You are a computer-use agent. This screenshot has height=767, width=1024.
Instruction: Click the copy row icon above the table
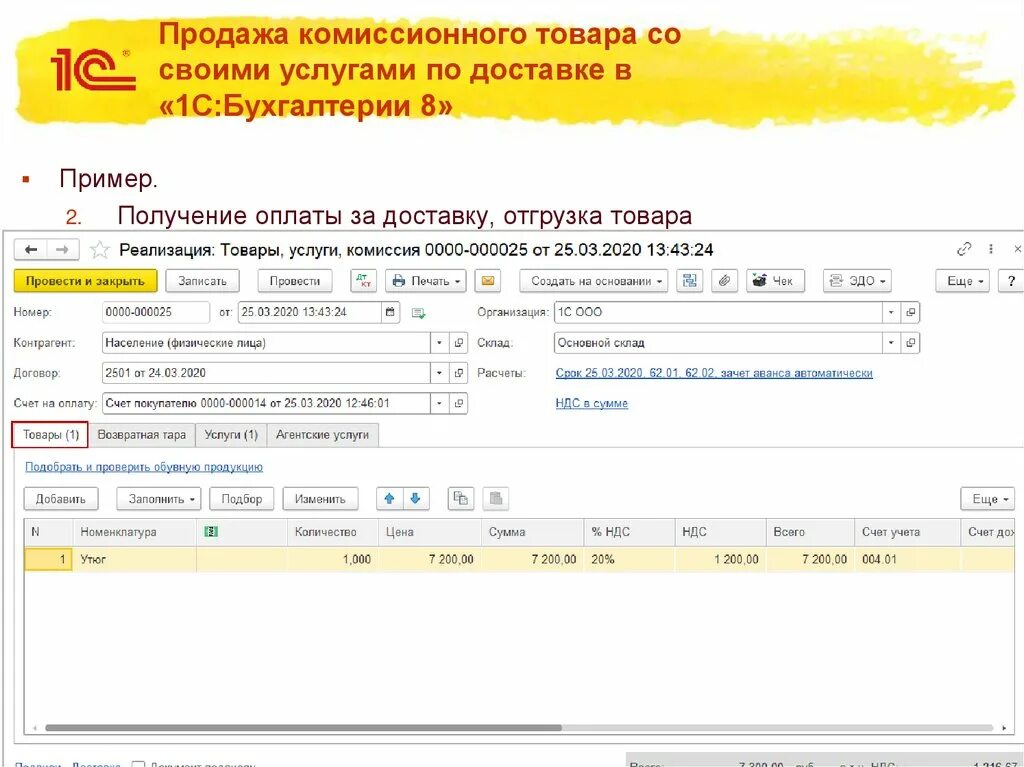tap(460, 498)
